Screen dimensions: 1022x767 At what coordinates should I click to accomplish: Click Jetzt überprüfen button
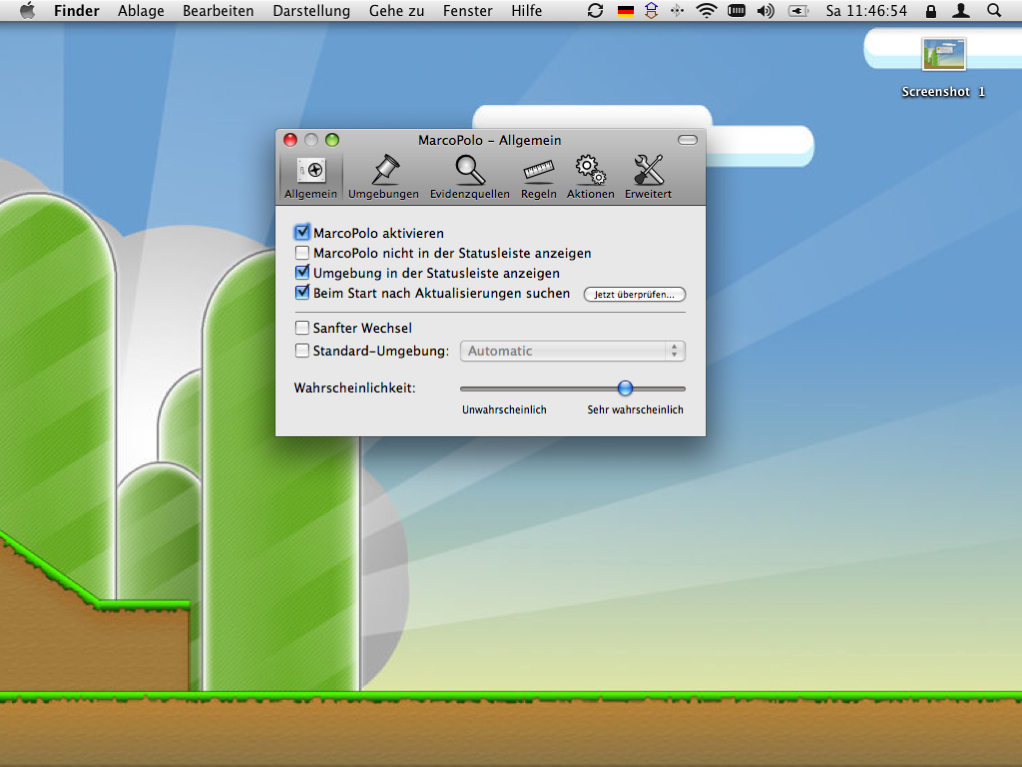(x=634, y=295)
